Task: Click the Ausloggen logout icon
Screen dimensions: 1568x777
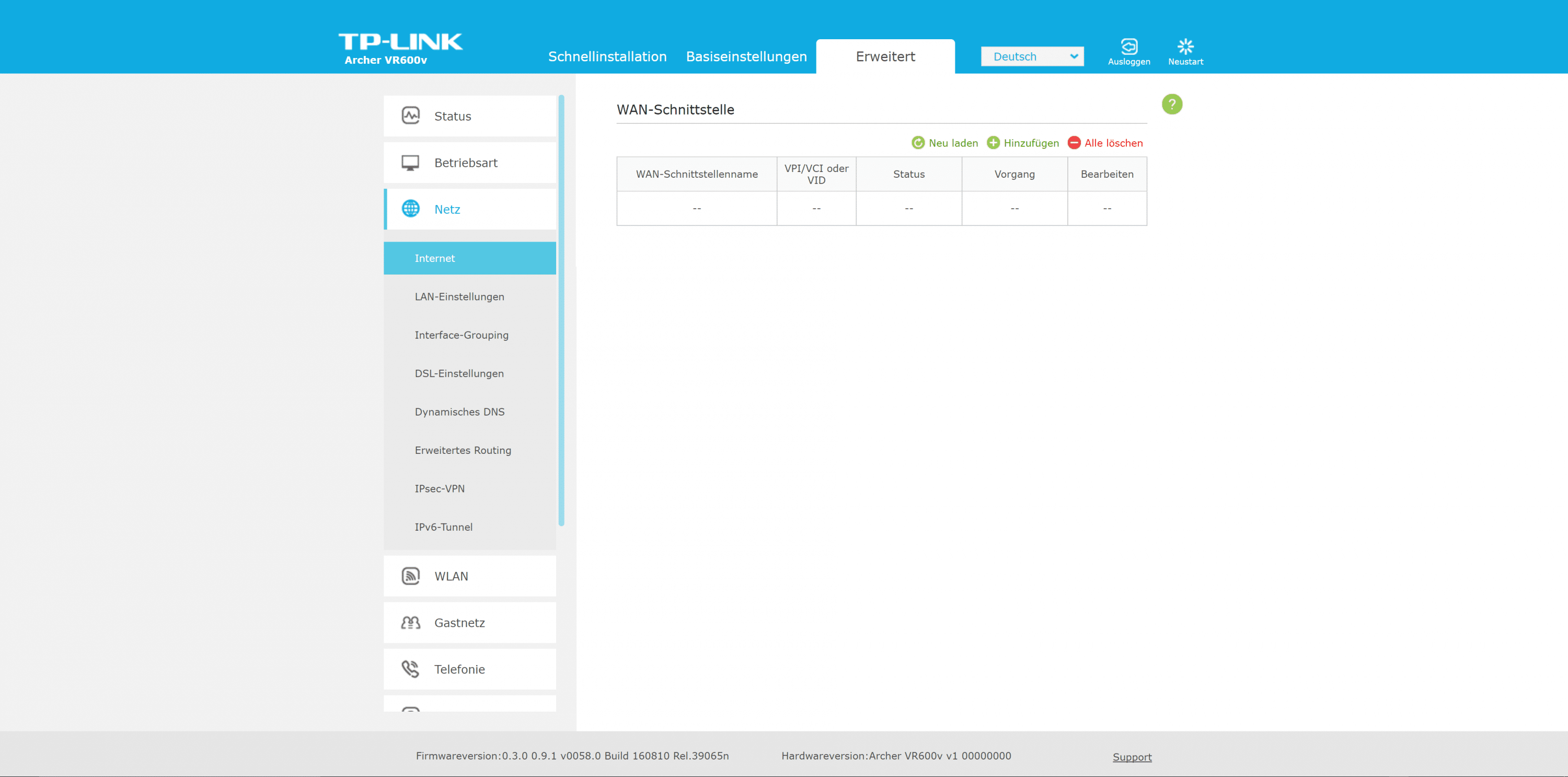Action: (1128, 47)
